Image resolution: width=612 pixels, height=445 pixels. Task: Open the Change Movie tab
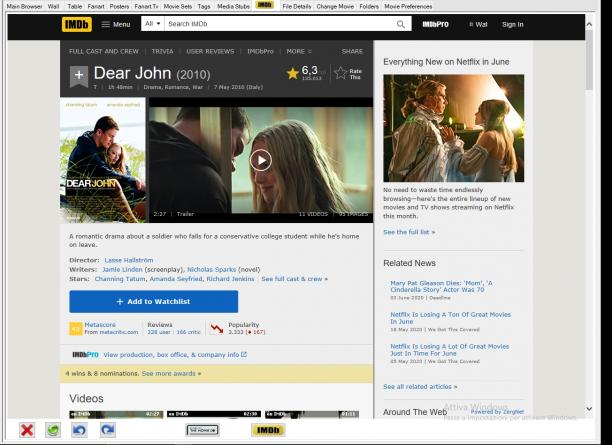(335, 6)
